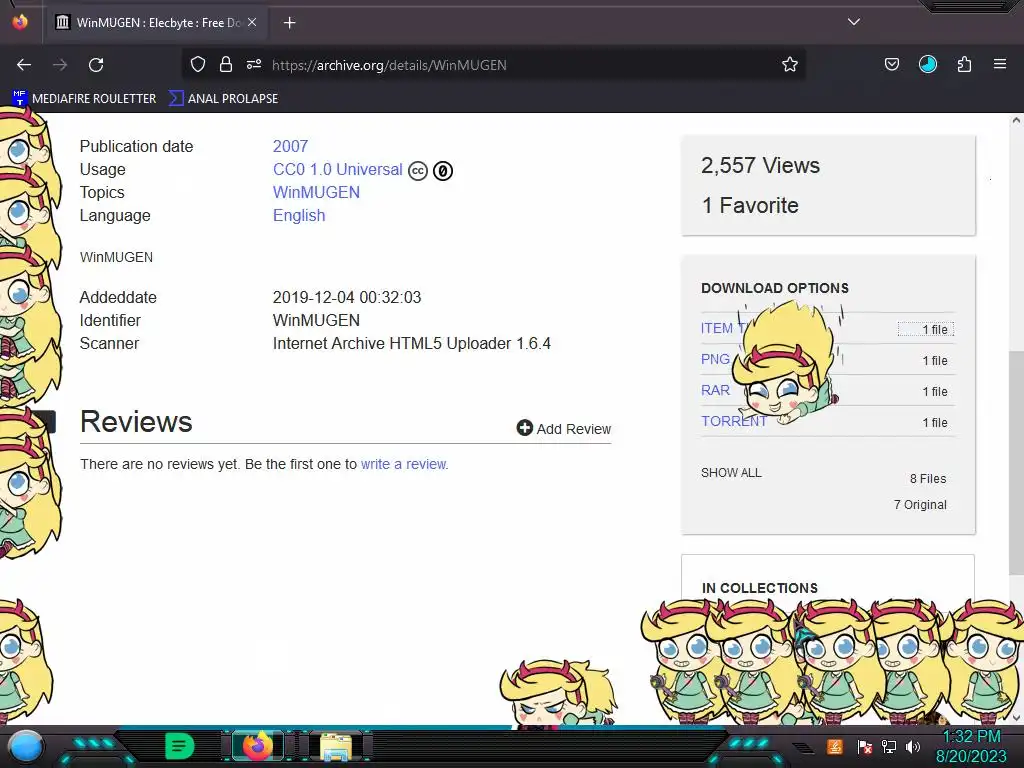Reload the archive.org page
The width and height of the screenshot is (1024, 768).
click(x=96, y=65)
